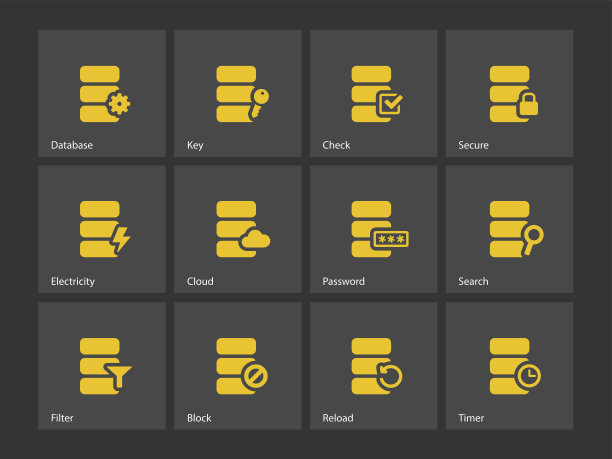Open the secure database padlock icon
Screen dimensions: 612x459
click(x=513, y=94)
